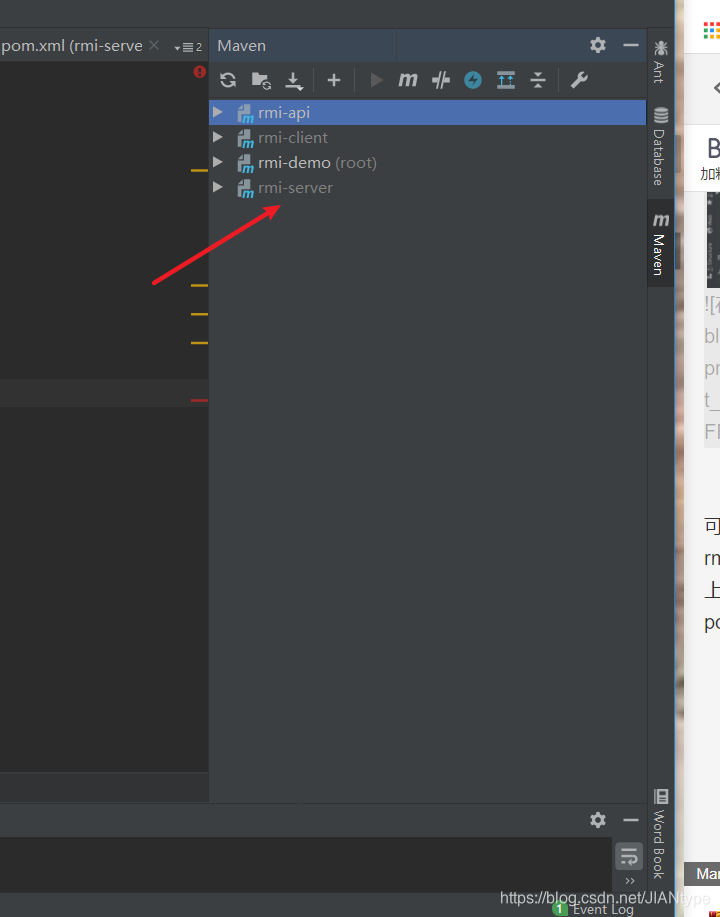The height and width of the screenshot is (917, 720).
Task: Hide the Maven tool window
Action: tap(631, 45)
